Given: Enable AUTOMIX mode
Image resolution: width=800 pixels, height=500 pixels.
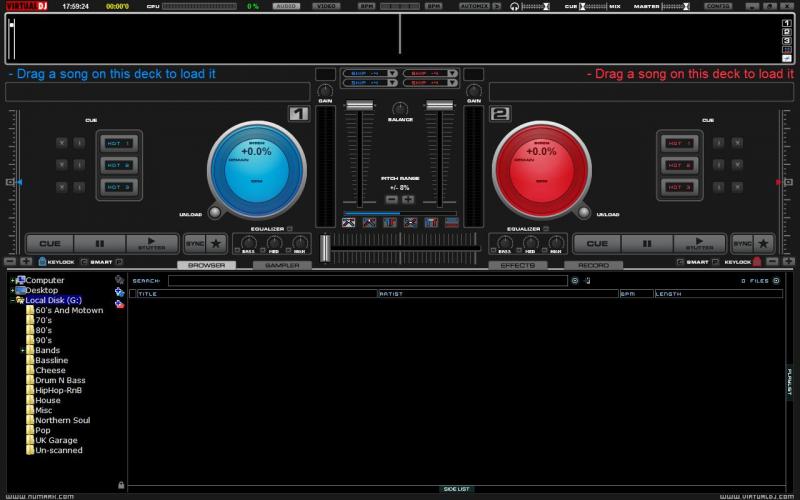Looking at the screenshot, I should click(x=474, y=6).
